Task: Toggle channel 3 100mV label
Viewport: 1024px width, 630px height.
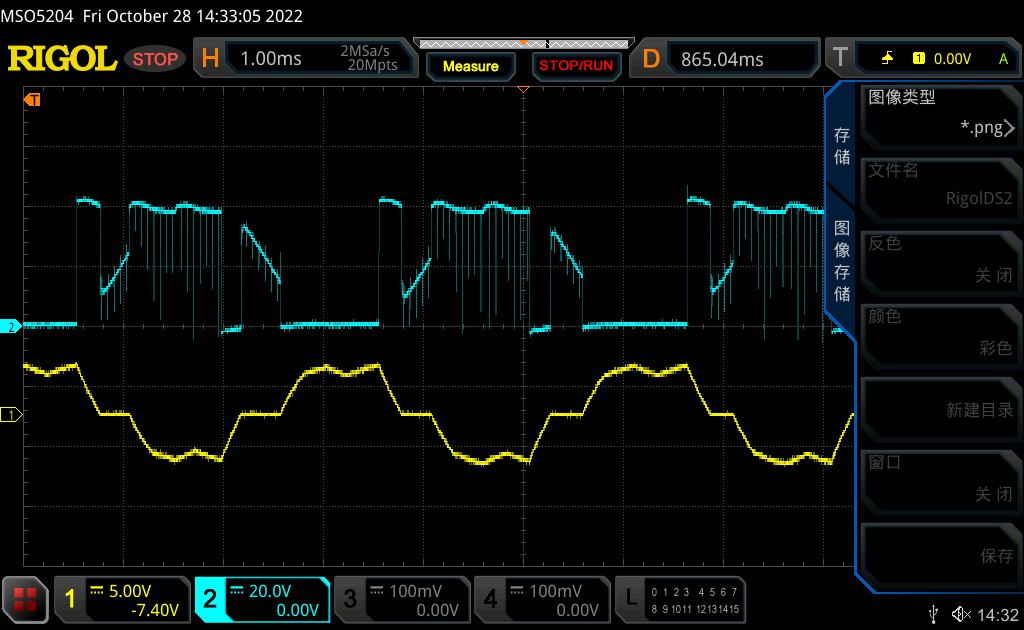Action: point(402,599)
